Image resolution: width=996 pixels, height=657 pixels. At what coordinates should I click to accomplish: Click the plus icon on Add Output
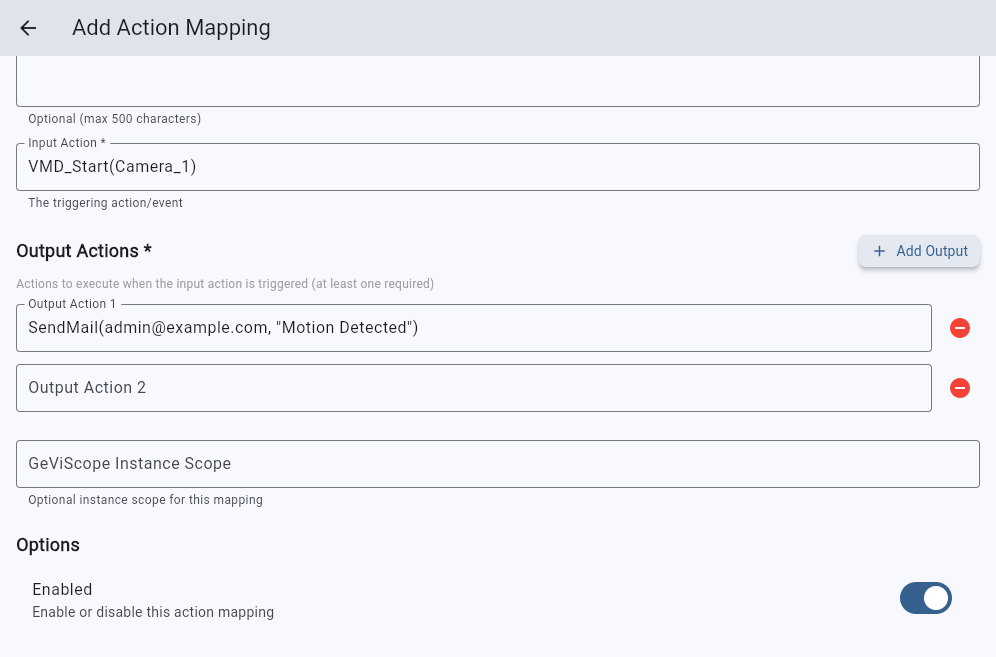click(880, 251)
